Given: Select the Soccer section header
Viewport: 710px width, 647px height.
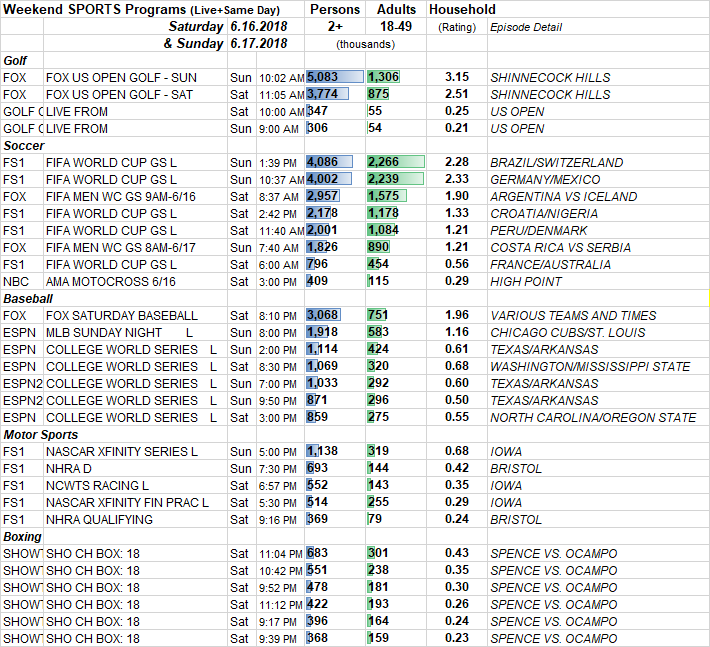Looking at the screenshot, I should [24, 145].
